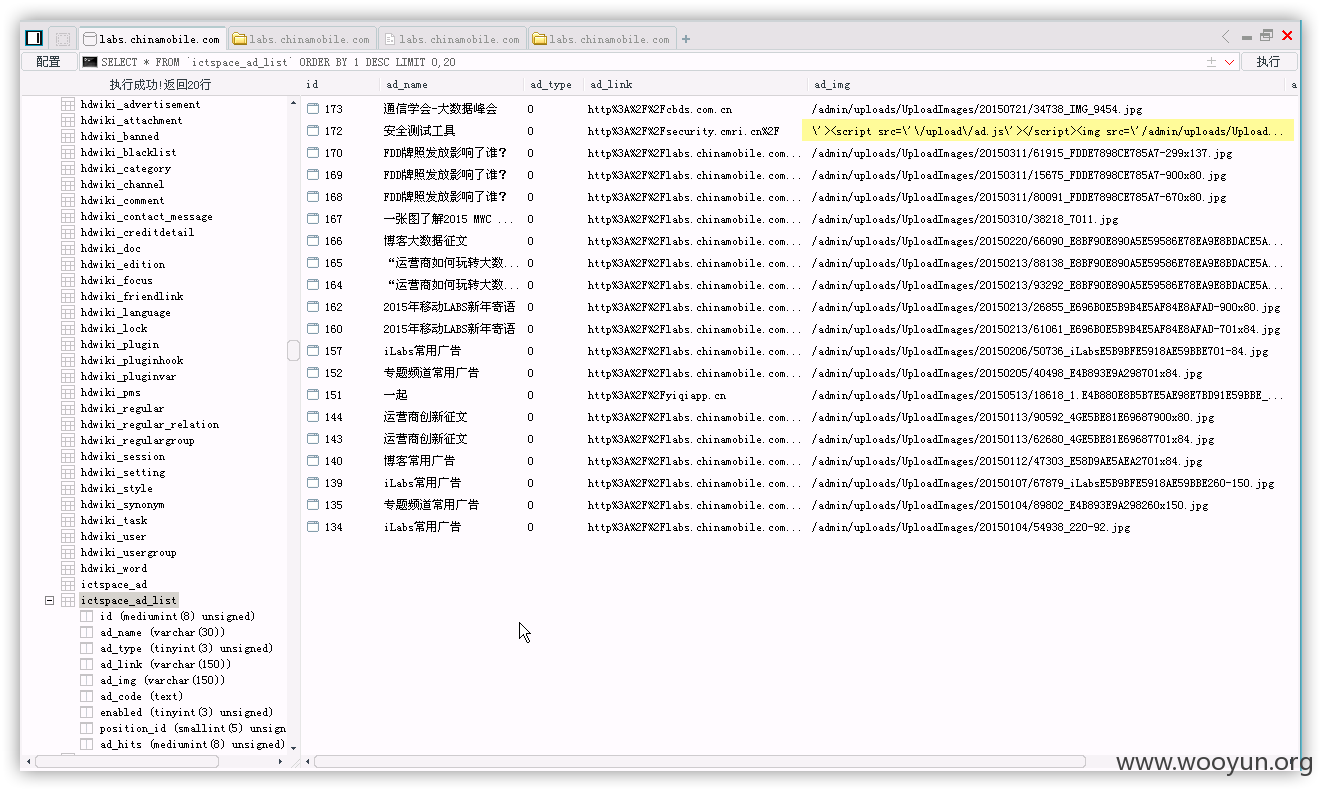The image size is (1322, 791).
Task: Click the ad_name cell 博客大数据征文
Action: tap(425, 241)
